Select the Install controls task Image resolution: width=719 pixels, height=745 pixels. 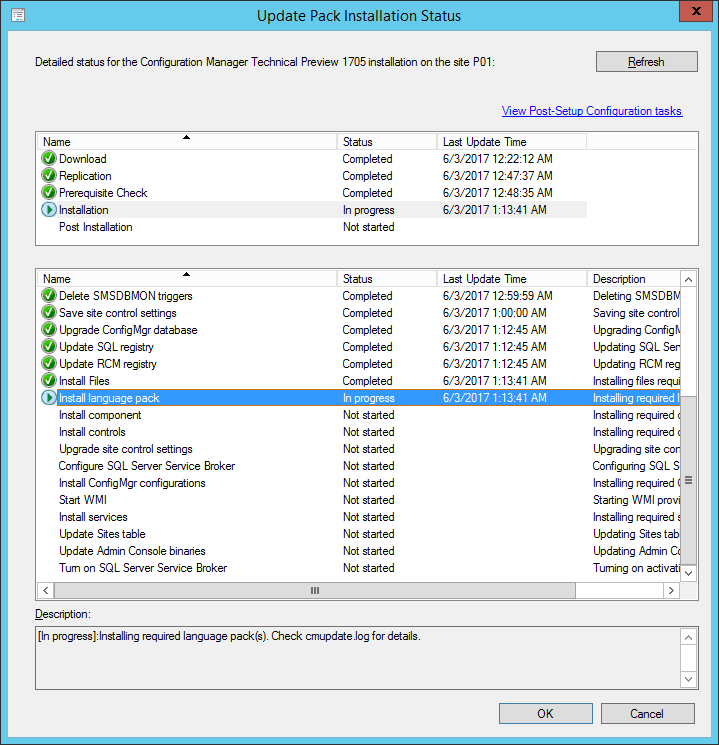(x=359, y=432)
